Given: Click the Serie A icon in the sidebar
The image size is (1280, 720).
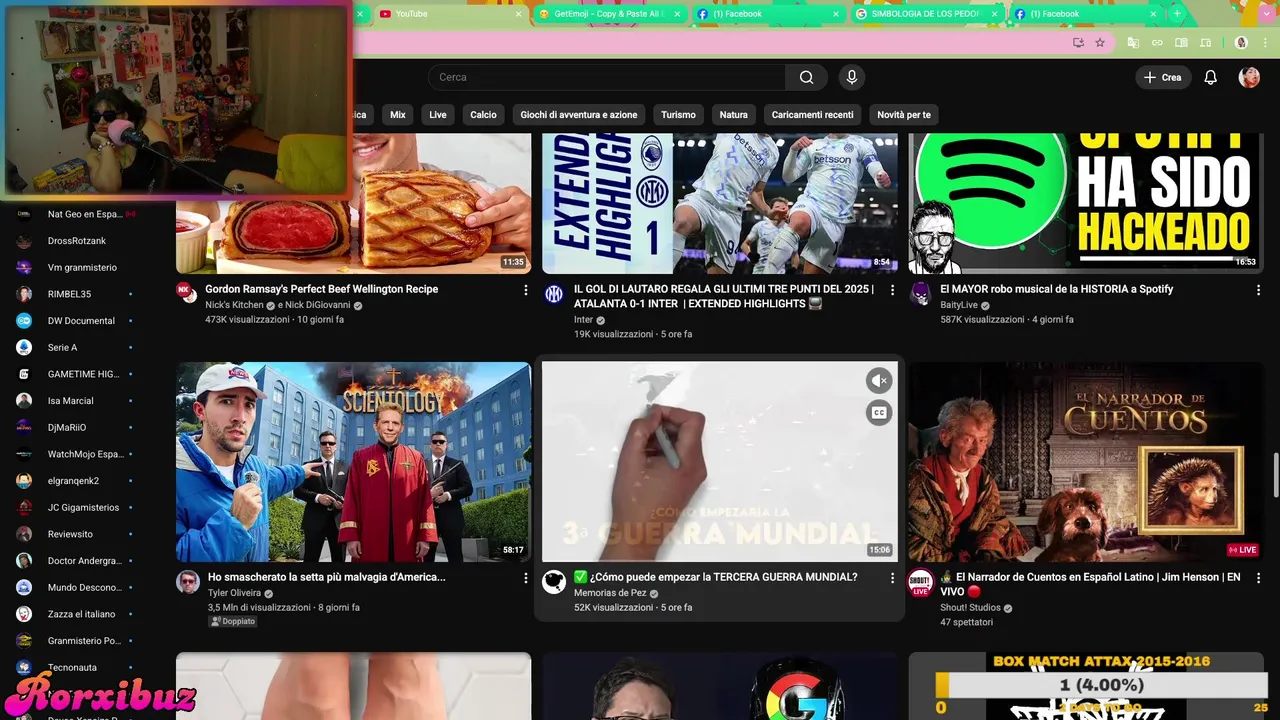Looking at the screenshot, I should tap(24, 347).
